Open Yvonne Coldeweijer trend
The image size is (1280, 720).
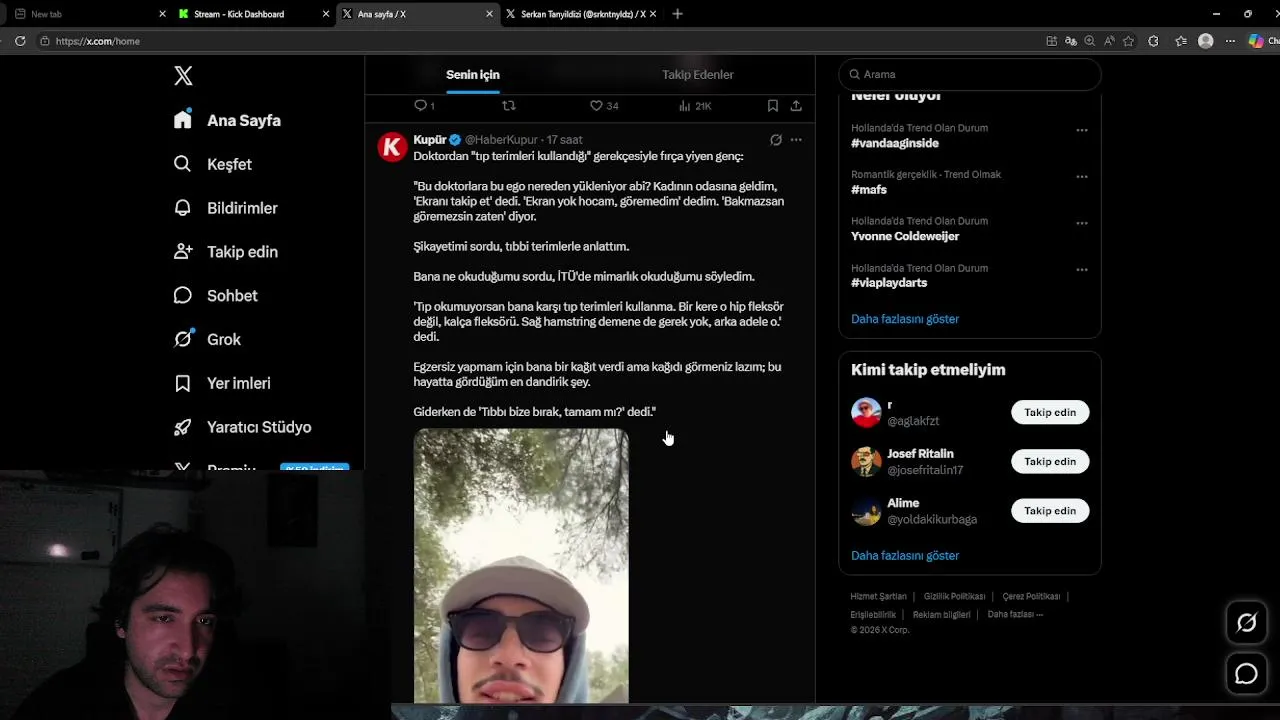[905, 237]
